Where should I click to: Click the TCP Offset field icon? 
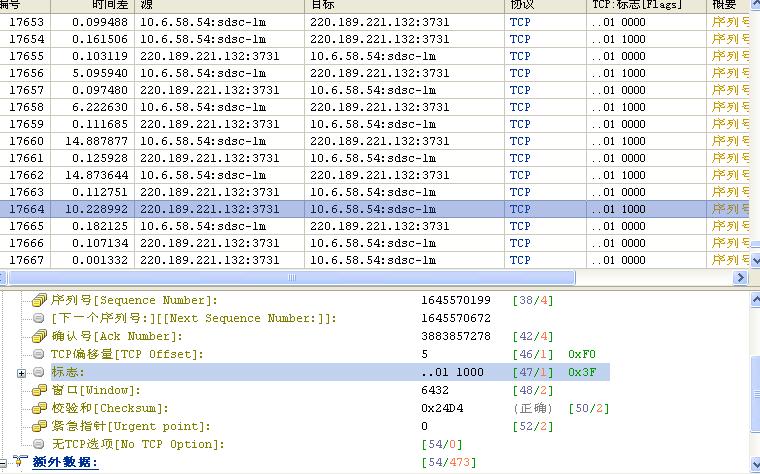point(40,354)
